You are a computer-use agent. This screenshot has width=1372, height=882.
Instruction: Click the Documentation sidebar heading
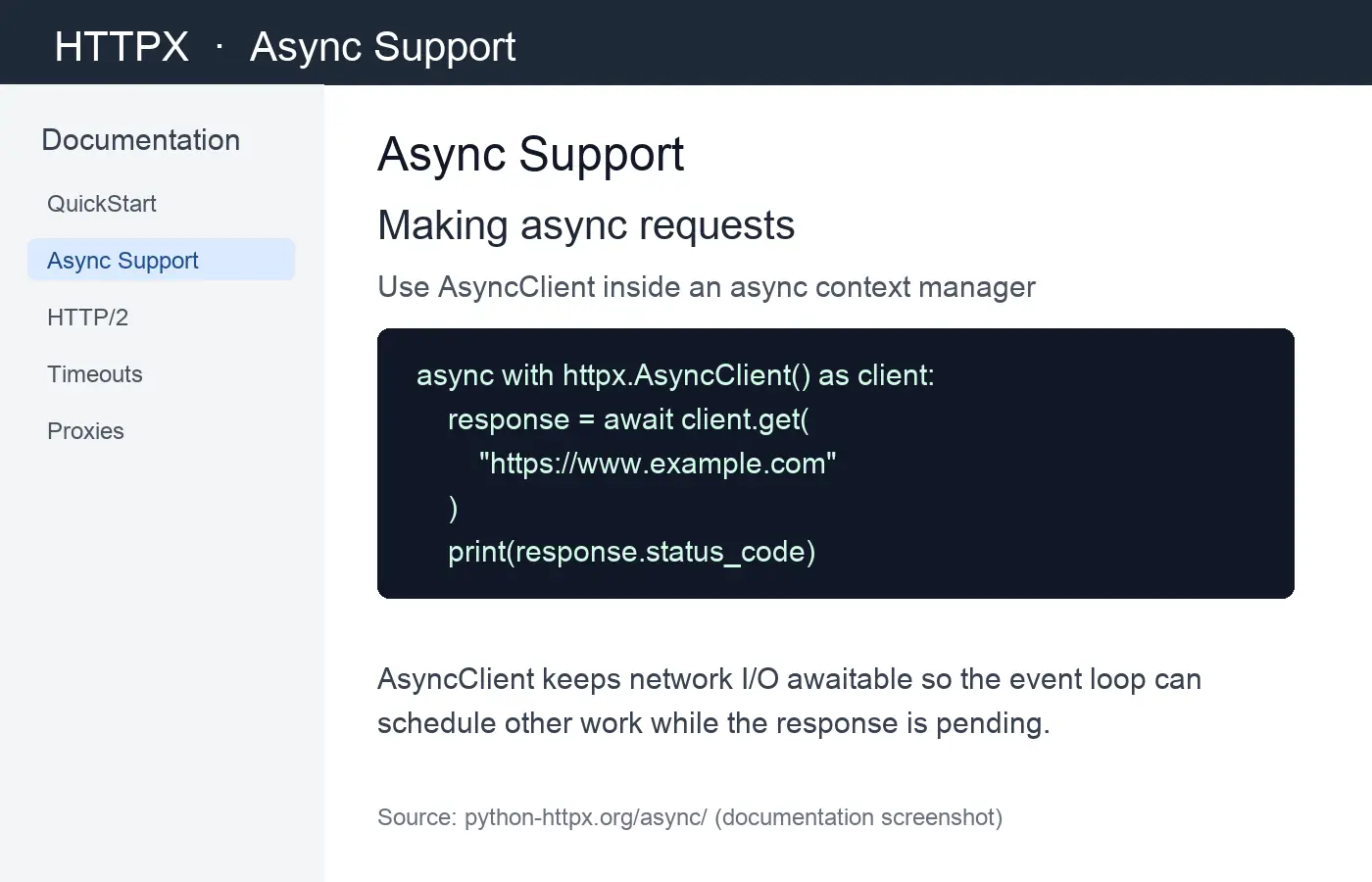141,140
